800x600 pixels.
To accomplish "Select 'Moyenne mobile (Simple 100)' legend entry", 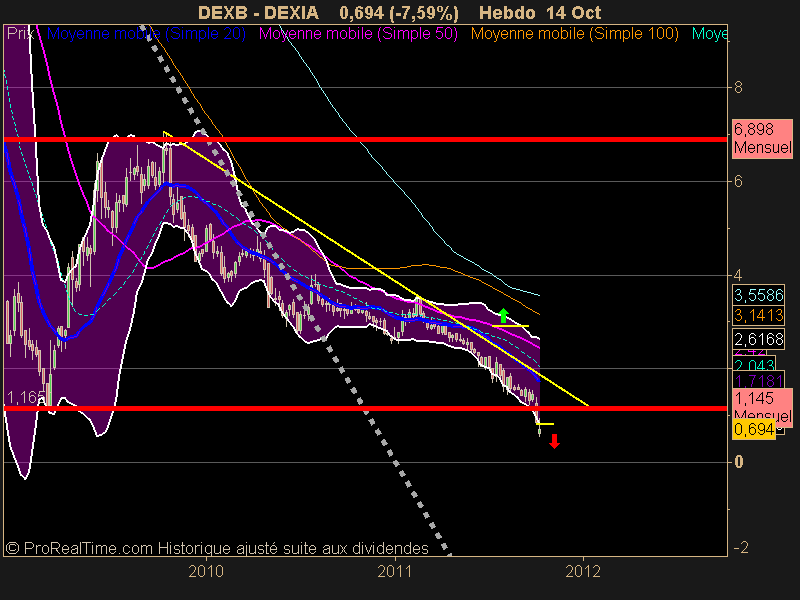I will coord(575,34).
